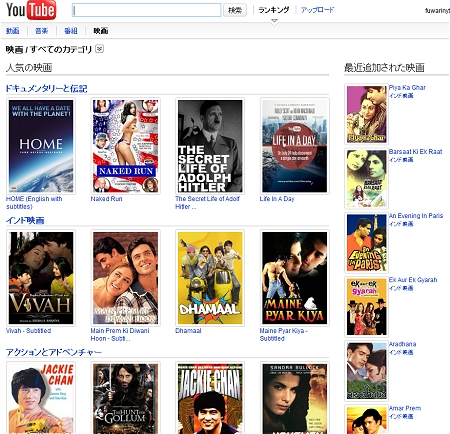Click Maine Pyar Kiya - Subtitled link

point(284,334)
